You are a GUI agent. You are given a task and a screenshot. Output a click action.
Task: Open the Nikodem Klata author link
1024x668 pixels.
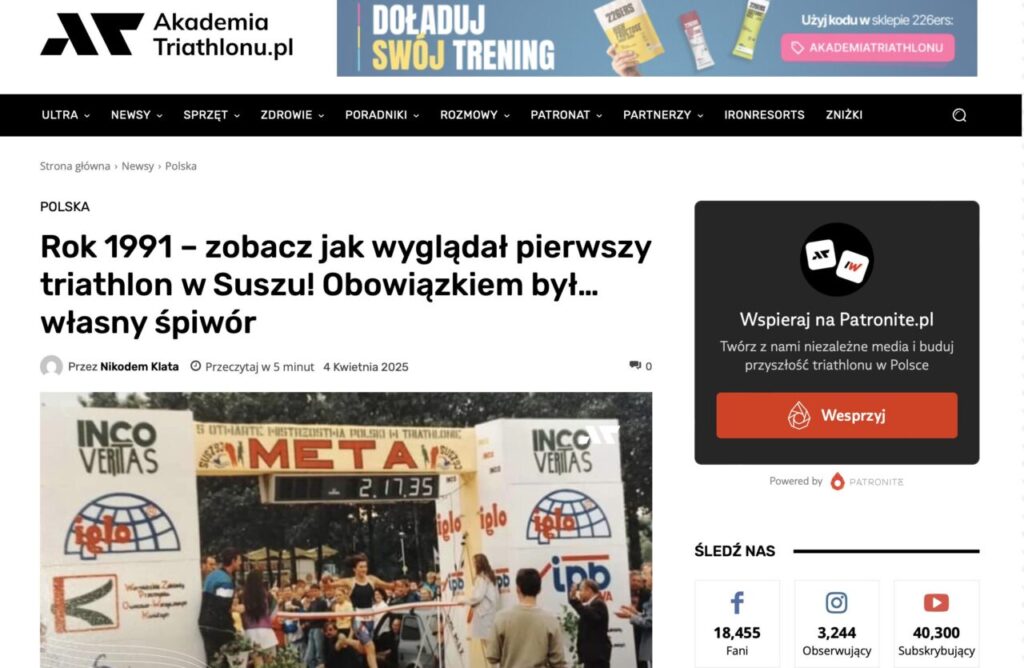[x=139, y=366]
